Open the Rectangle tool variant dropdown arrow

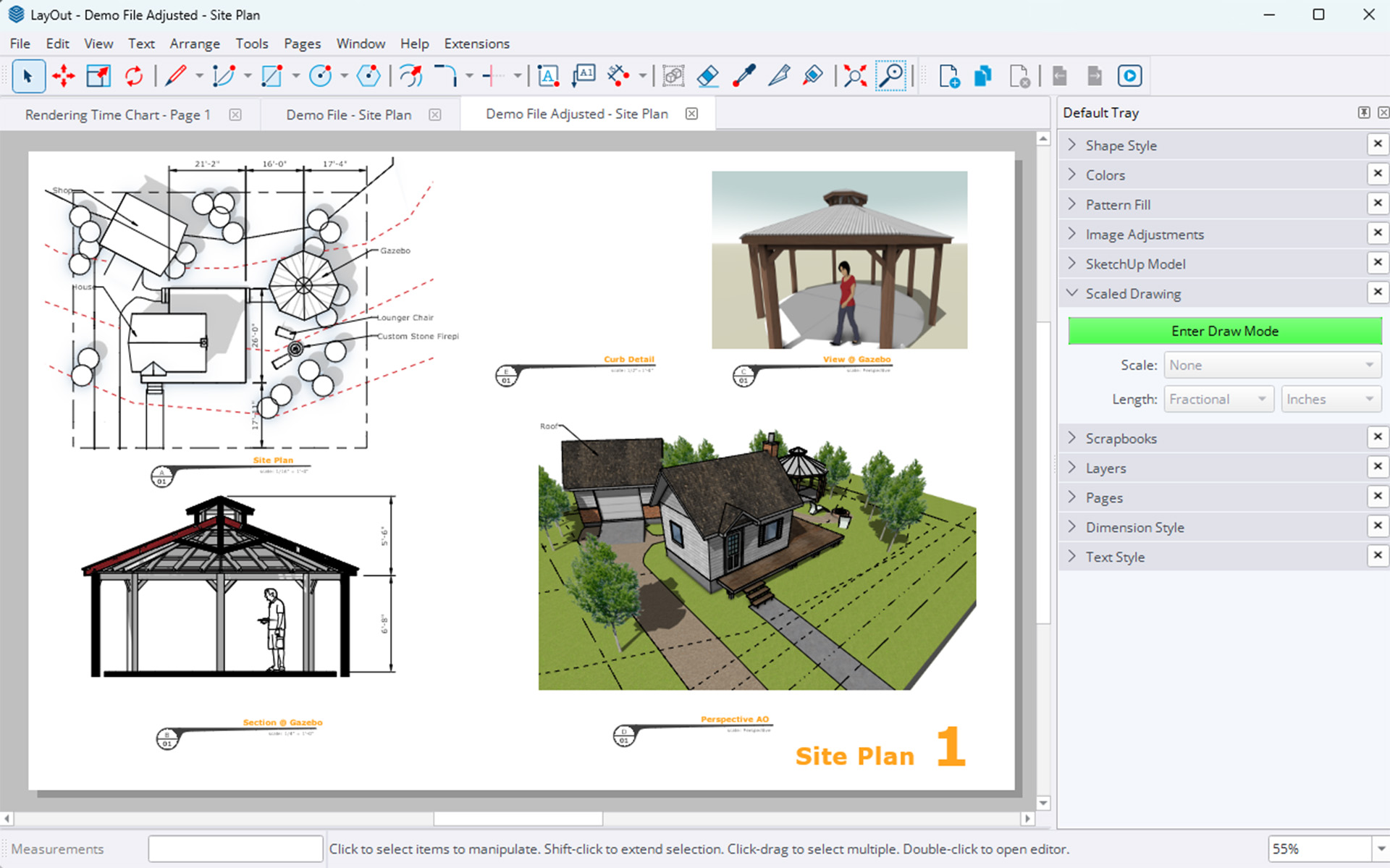click(x=295, y=76)
